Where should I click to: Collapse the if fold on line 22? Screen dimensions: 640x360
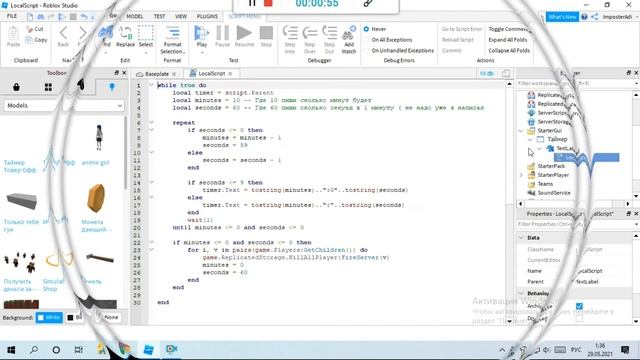(x=151, y=242)
